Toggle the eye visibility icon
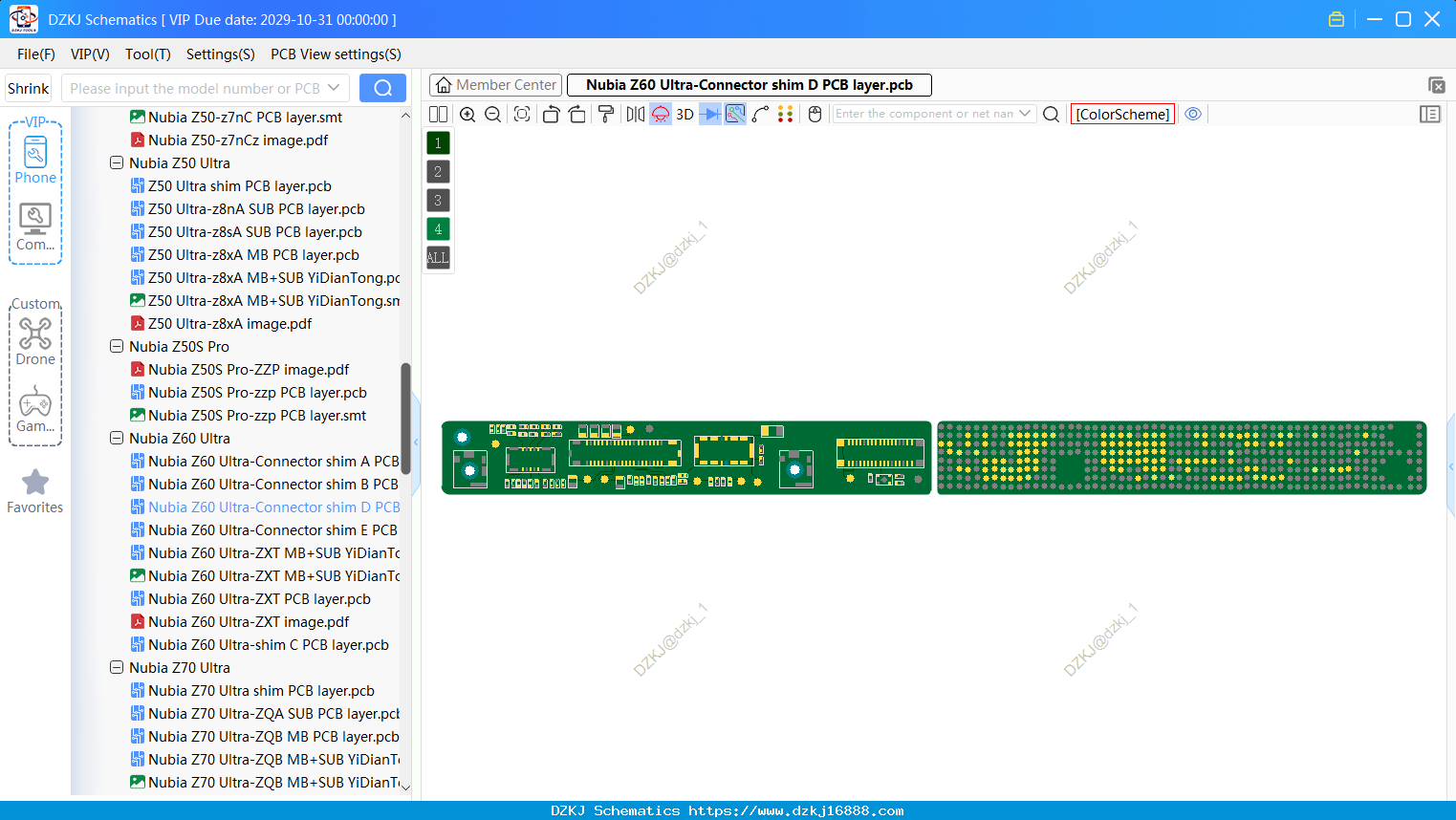This screenshot has height=820, width=1456. pyautogui.click(x=1193, y=114)
